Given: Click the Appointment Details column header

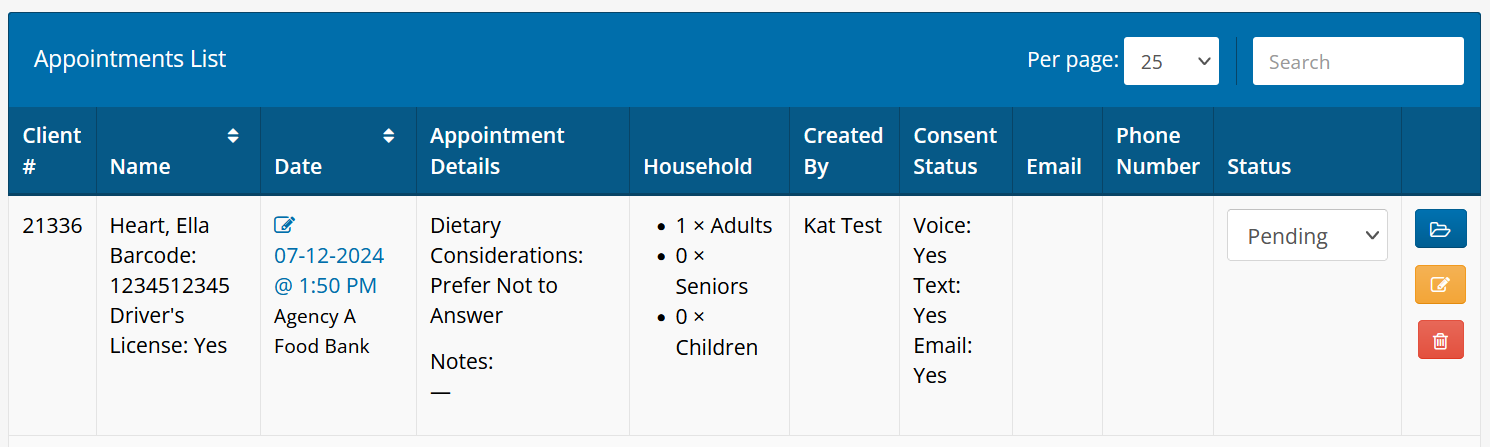Looking at the screenshot, I should pos(497,151).
